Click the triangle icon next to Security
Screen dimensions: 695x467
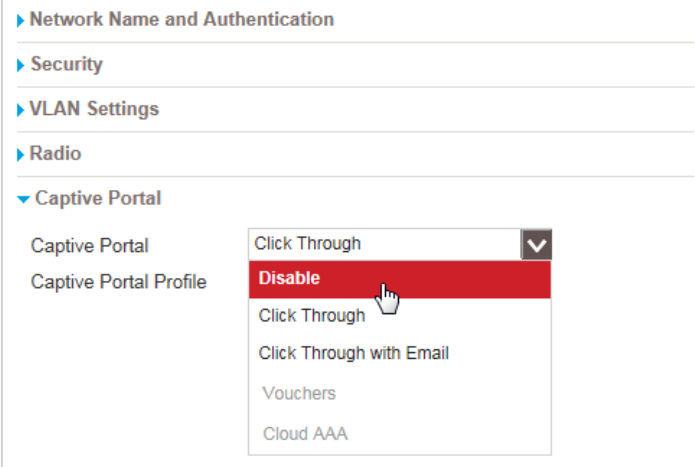pos(22,65)
